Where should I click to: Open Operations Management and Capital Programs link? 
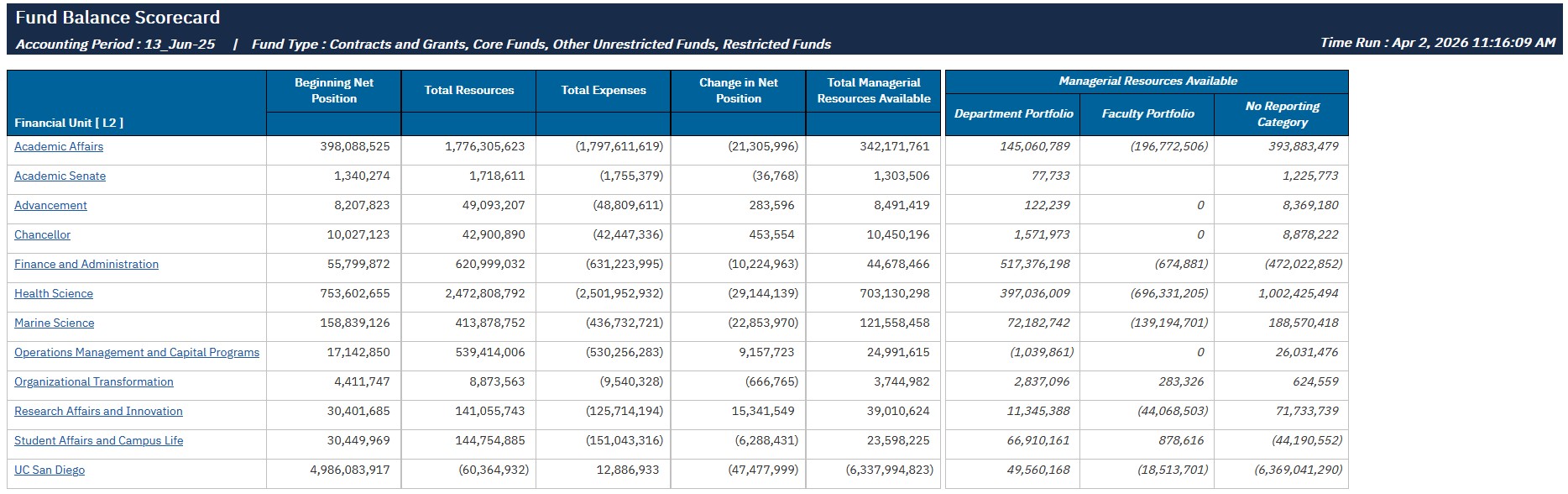pos(137,352)
